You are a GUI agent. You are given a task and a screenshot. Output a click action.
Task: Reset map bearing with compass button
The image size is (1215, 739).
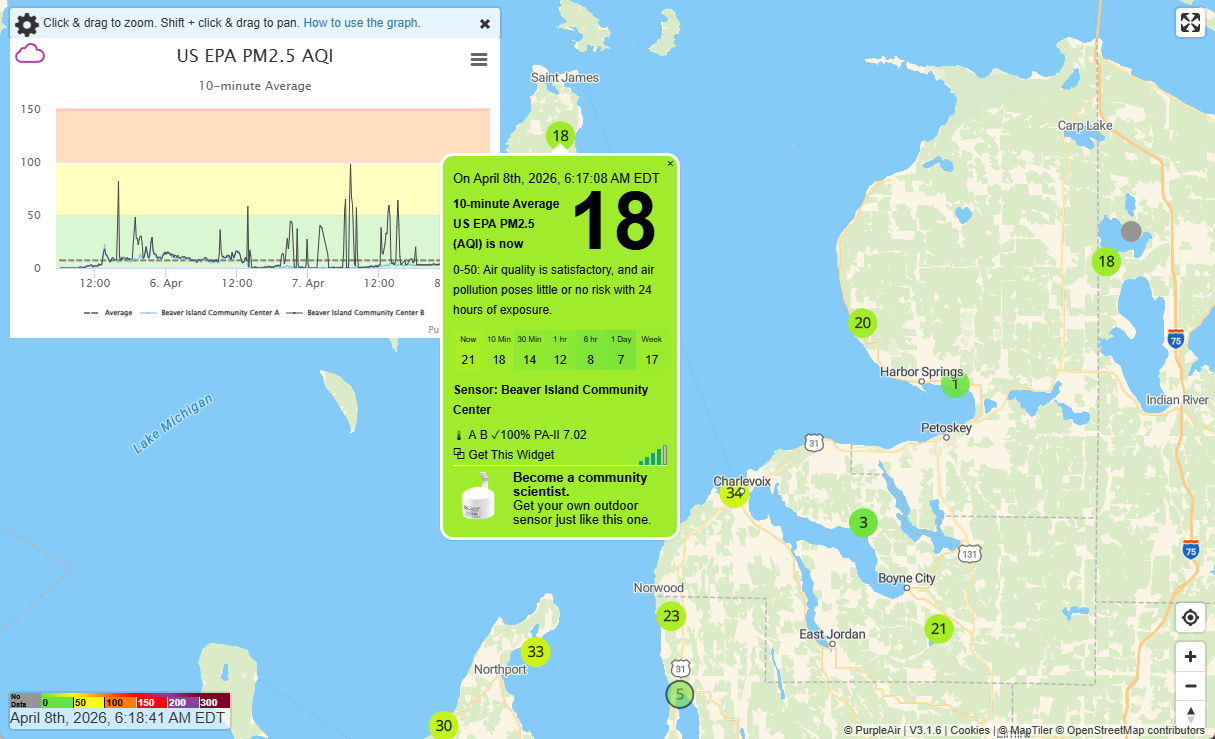tap(1190, 715)
